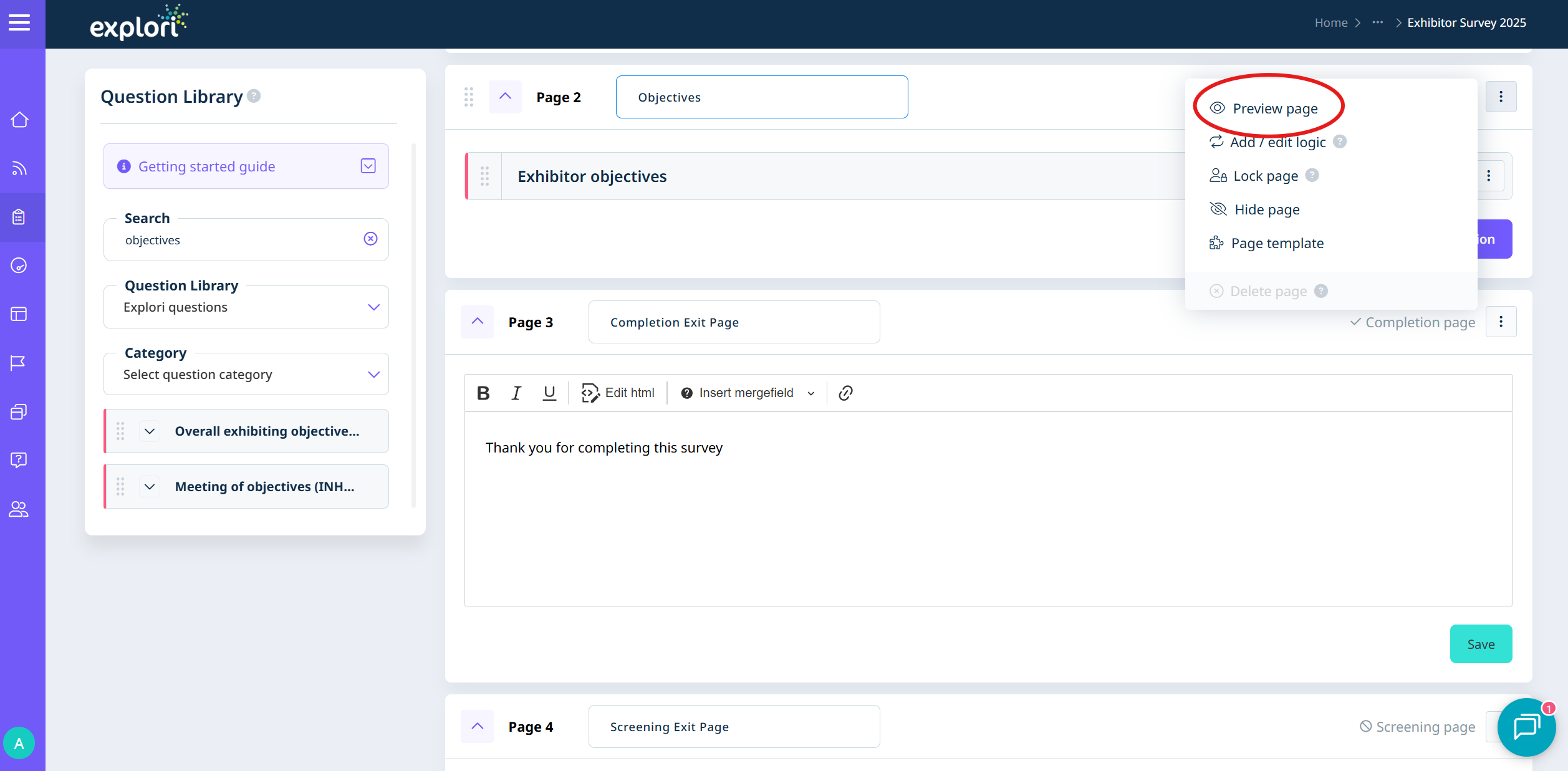The width and height of the screenshot is (1568, 771).
Task: Select Preview page menu item
Action: (x=1274, y=108)
